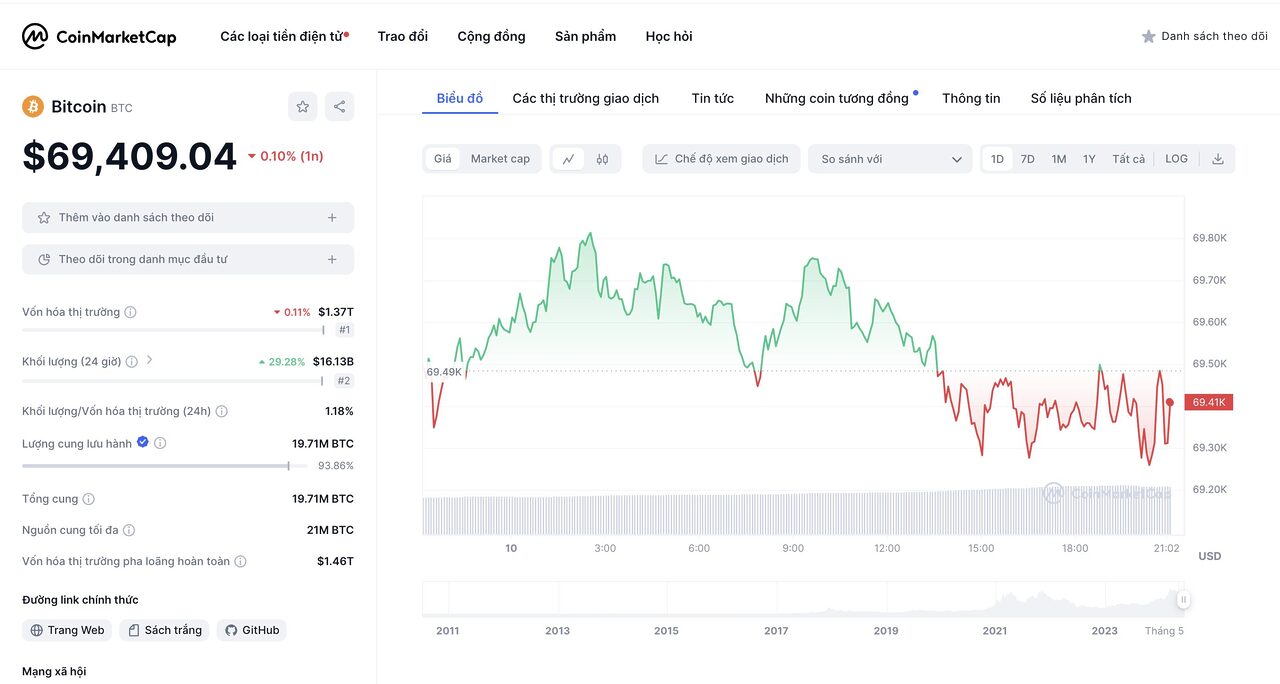Click the Bitcoin orange coin icon
Viewport: 1280px width, 684px height.
click(33, 107)
